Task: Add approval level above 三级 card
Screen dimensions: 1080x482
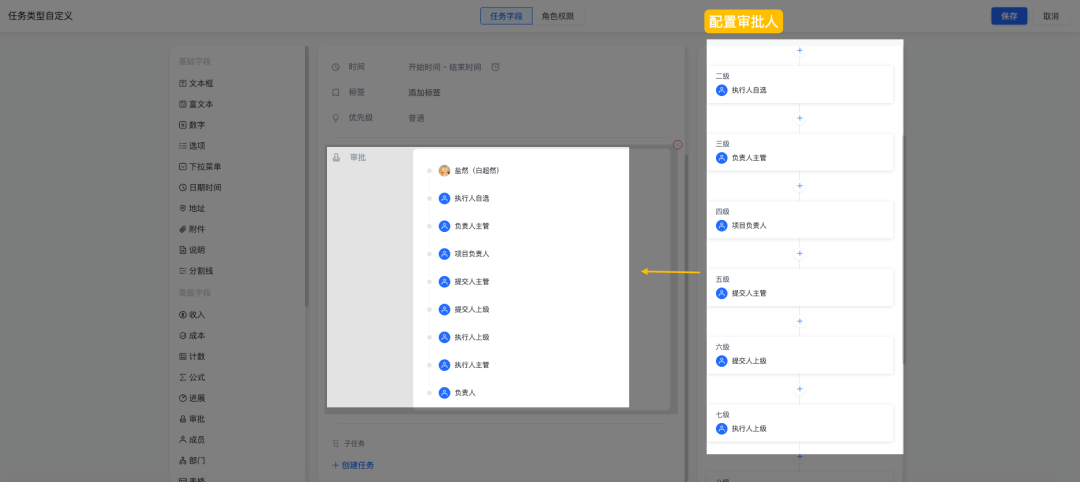Action: point(799,118)
